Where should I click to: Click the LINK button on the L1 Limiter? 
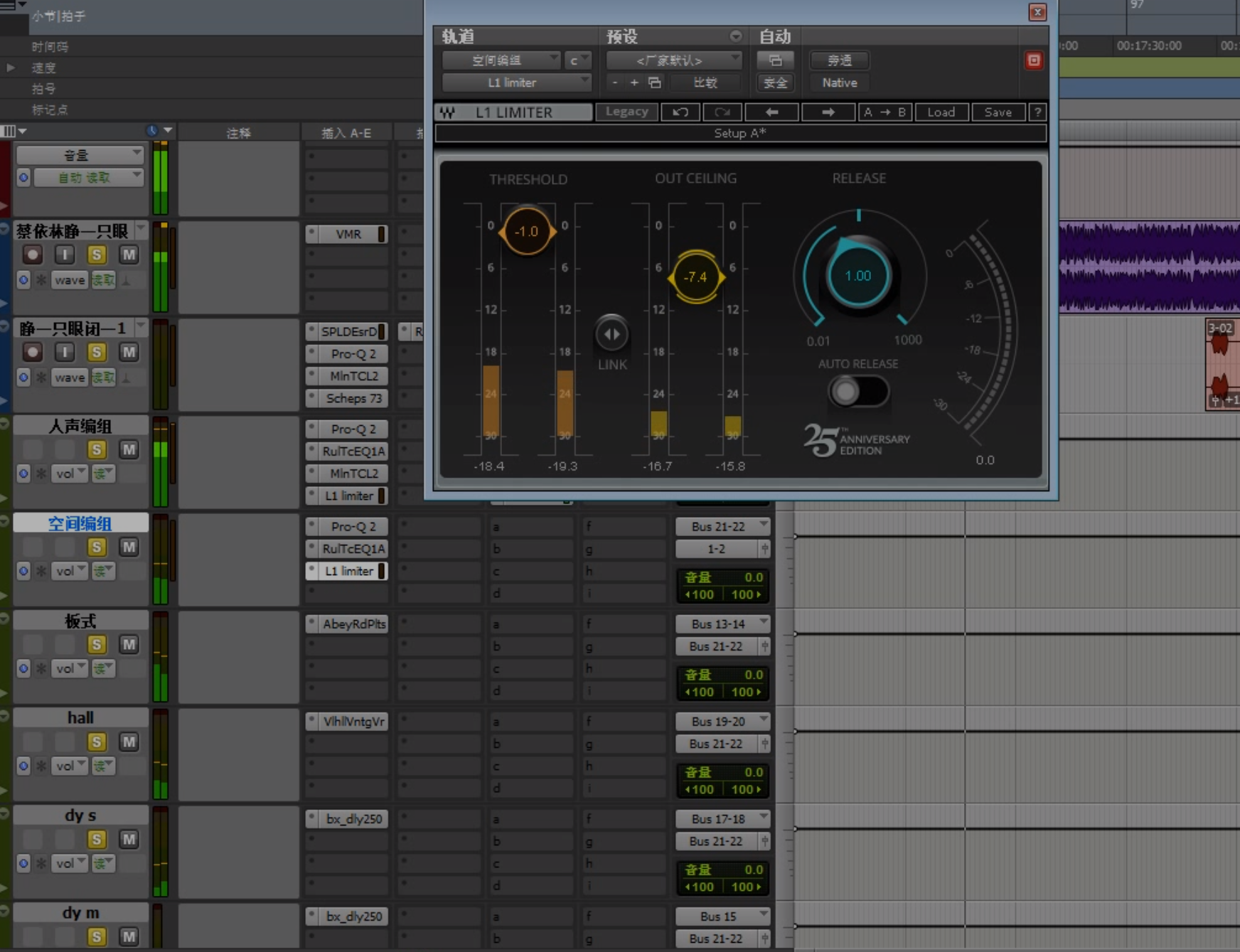point(610,334)
